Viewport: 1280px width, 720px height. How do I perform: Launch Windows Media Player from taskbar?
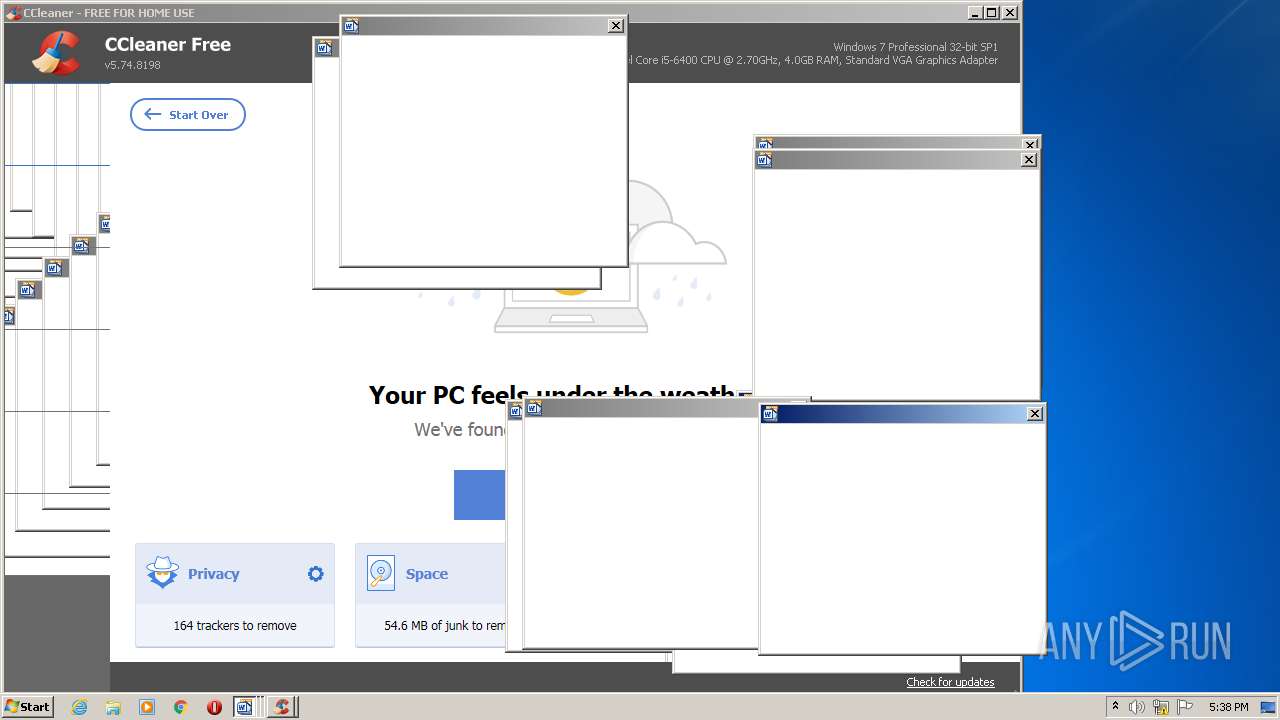[147, 707]
